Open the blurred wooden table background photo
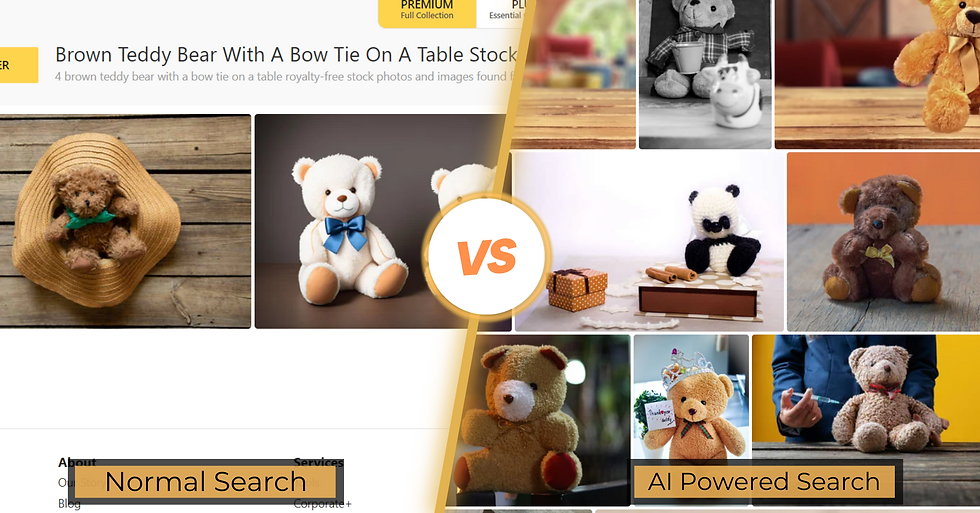The height and width of the screenshot is (513, 980). 573,74
